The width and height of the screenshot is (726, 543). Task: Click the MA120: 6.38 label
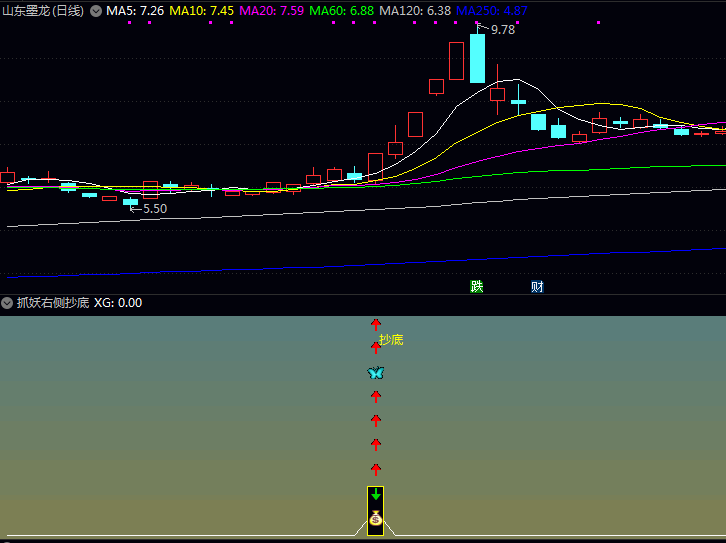(415, 11)
